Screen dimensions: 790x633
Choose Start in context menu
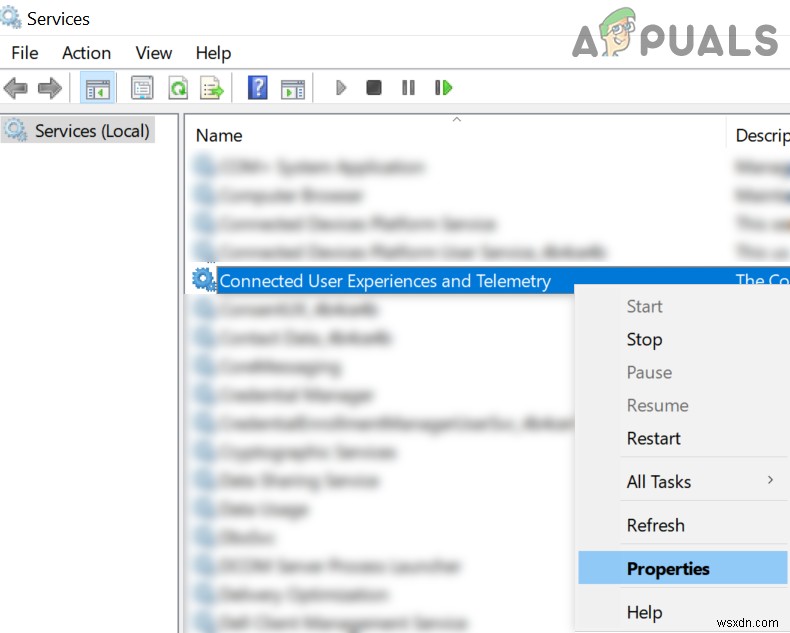pyautogui.click(x=683, y=306)
